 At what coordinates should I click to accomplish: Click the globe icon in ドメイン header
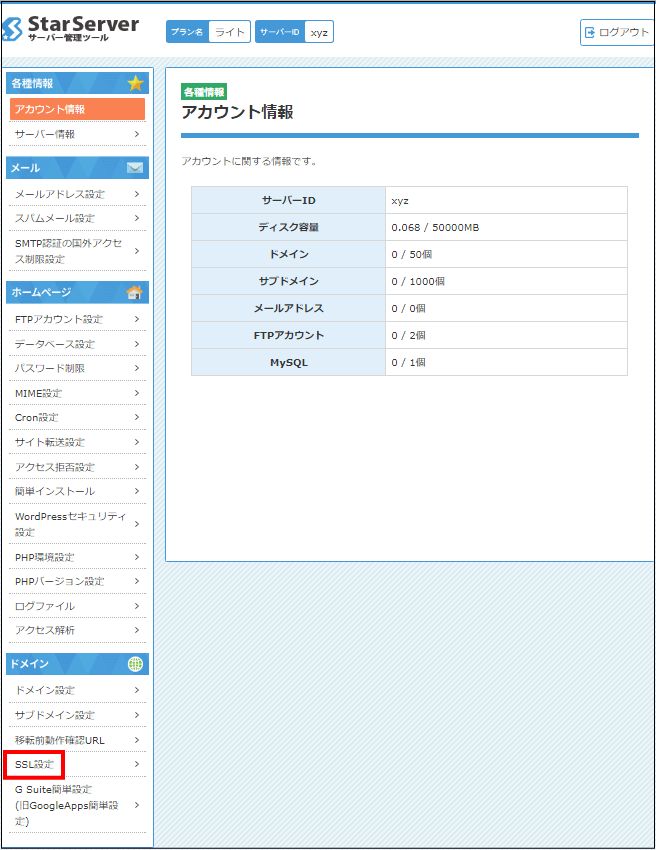pyautogui.click(x=135, y=664)
